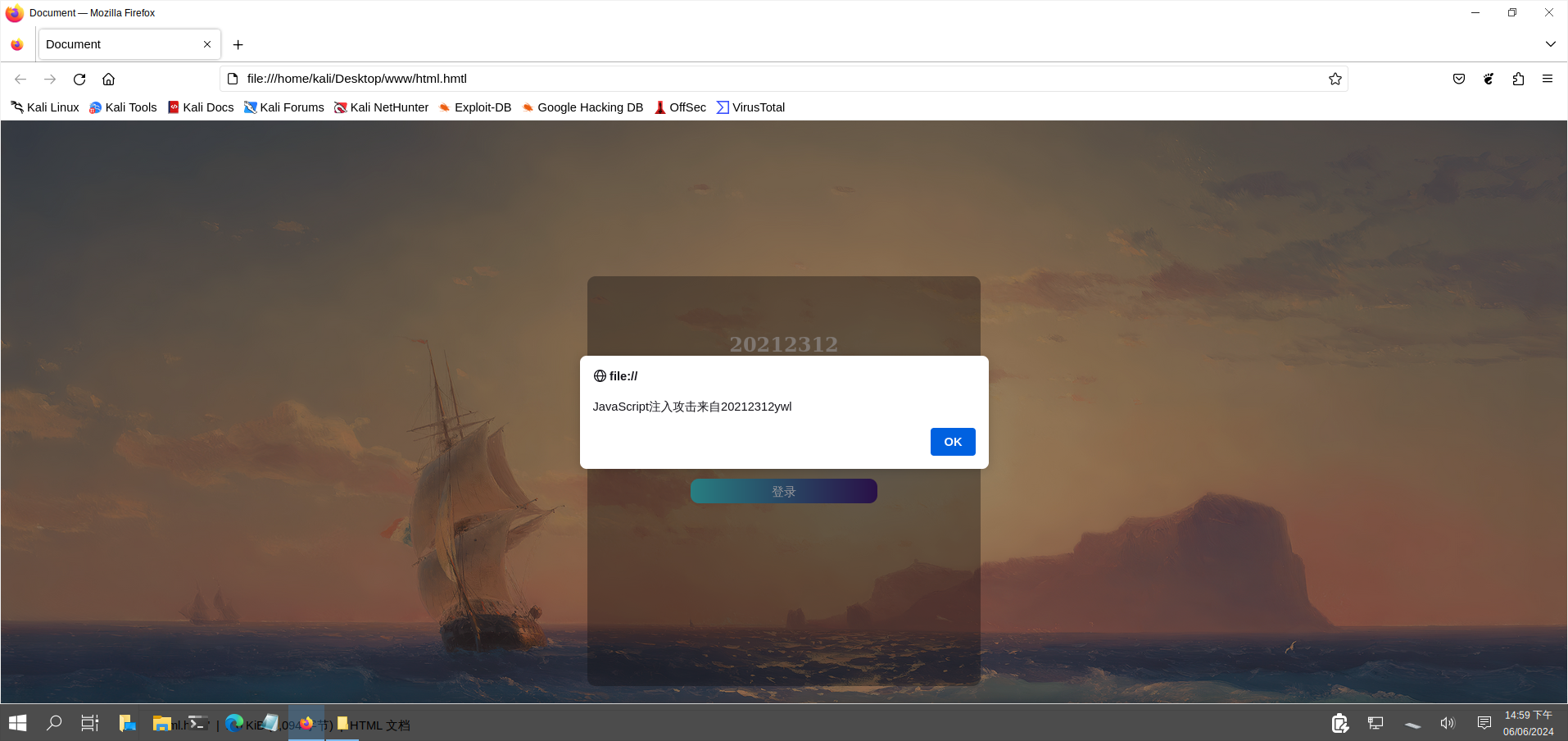
Task: Open the Google Hacking DB bookmark
Action: 582,107
